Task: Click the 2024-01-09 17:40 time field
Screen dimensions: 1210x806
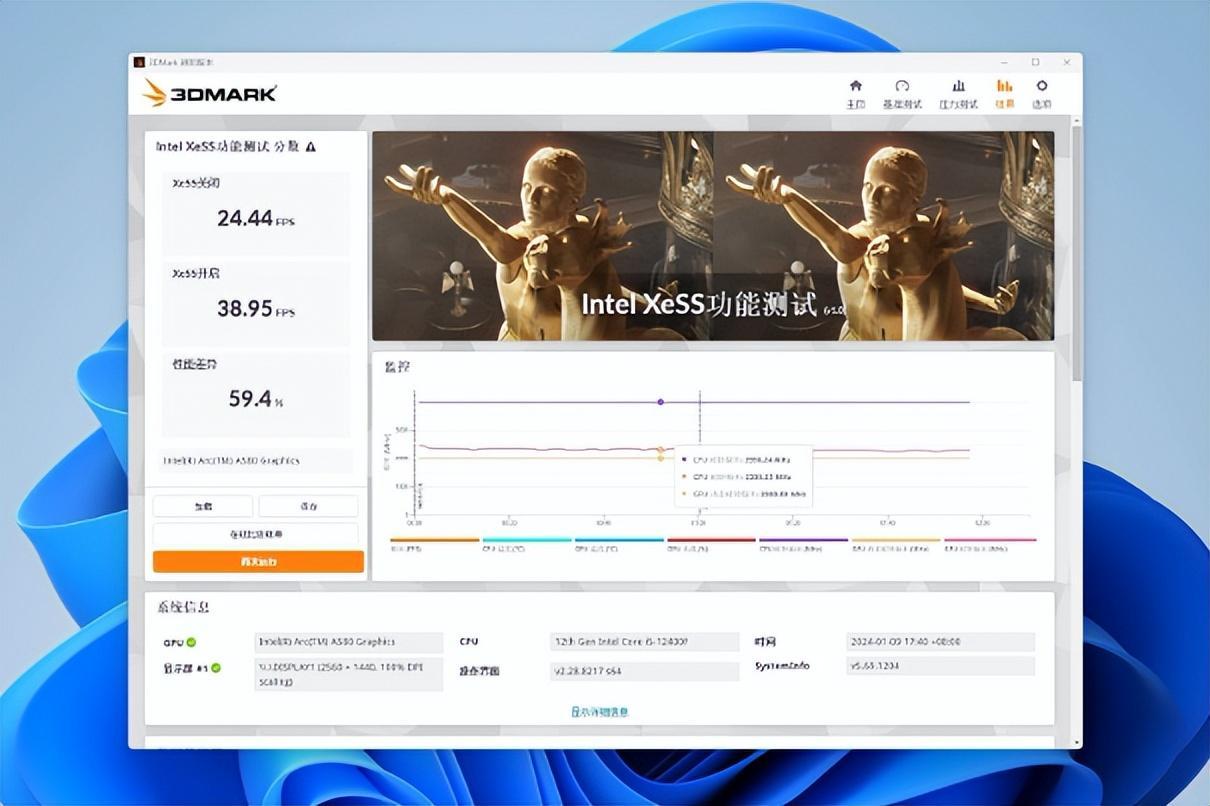Action: click(940, 642)
